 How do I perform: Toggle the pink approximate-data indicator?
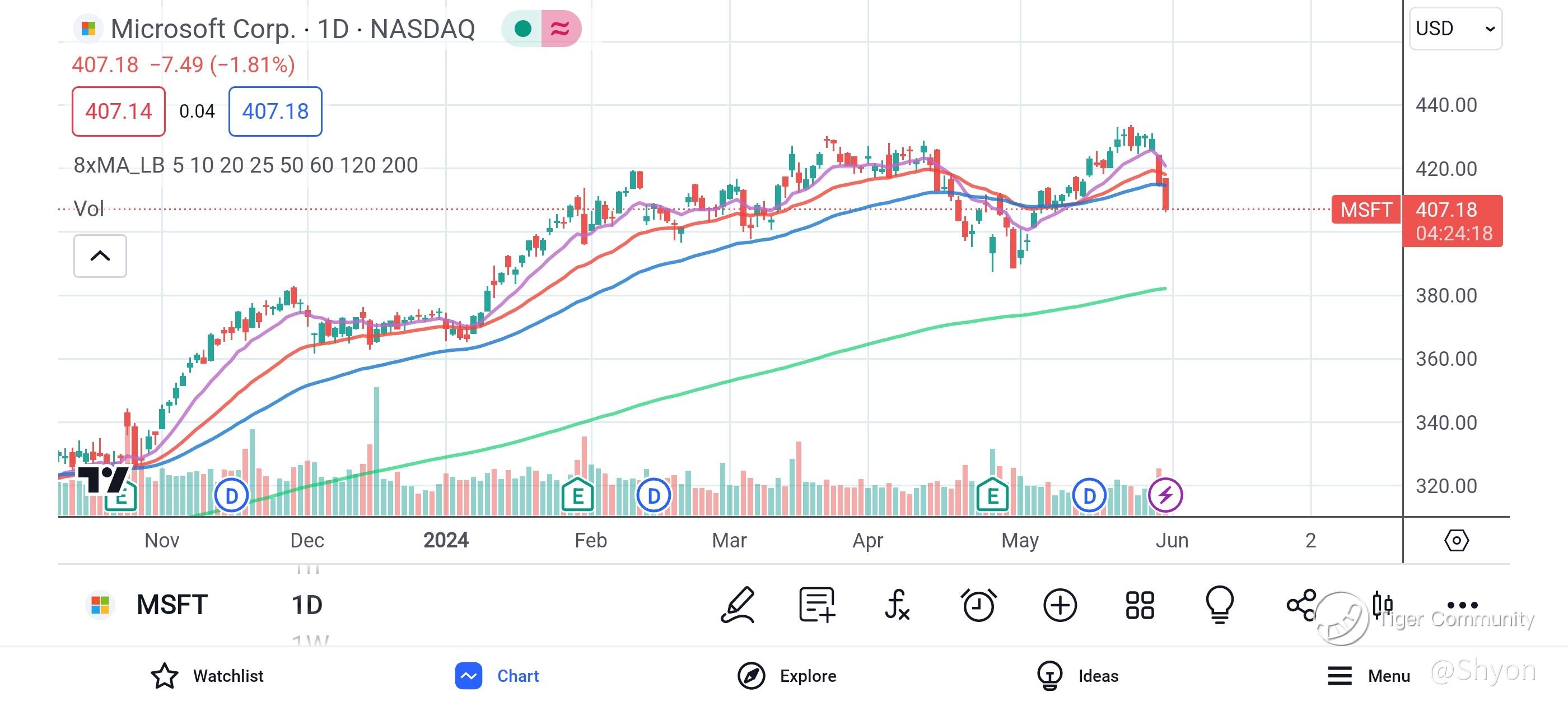(x=561, y=29)
